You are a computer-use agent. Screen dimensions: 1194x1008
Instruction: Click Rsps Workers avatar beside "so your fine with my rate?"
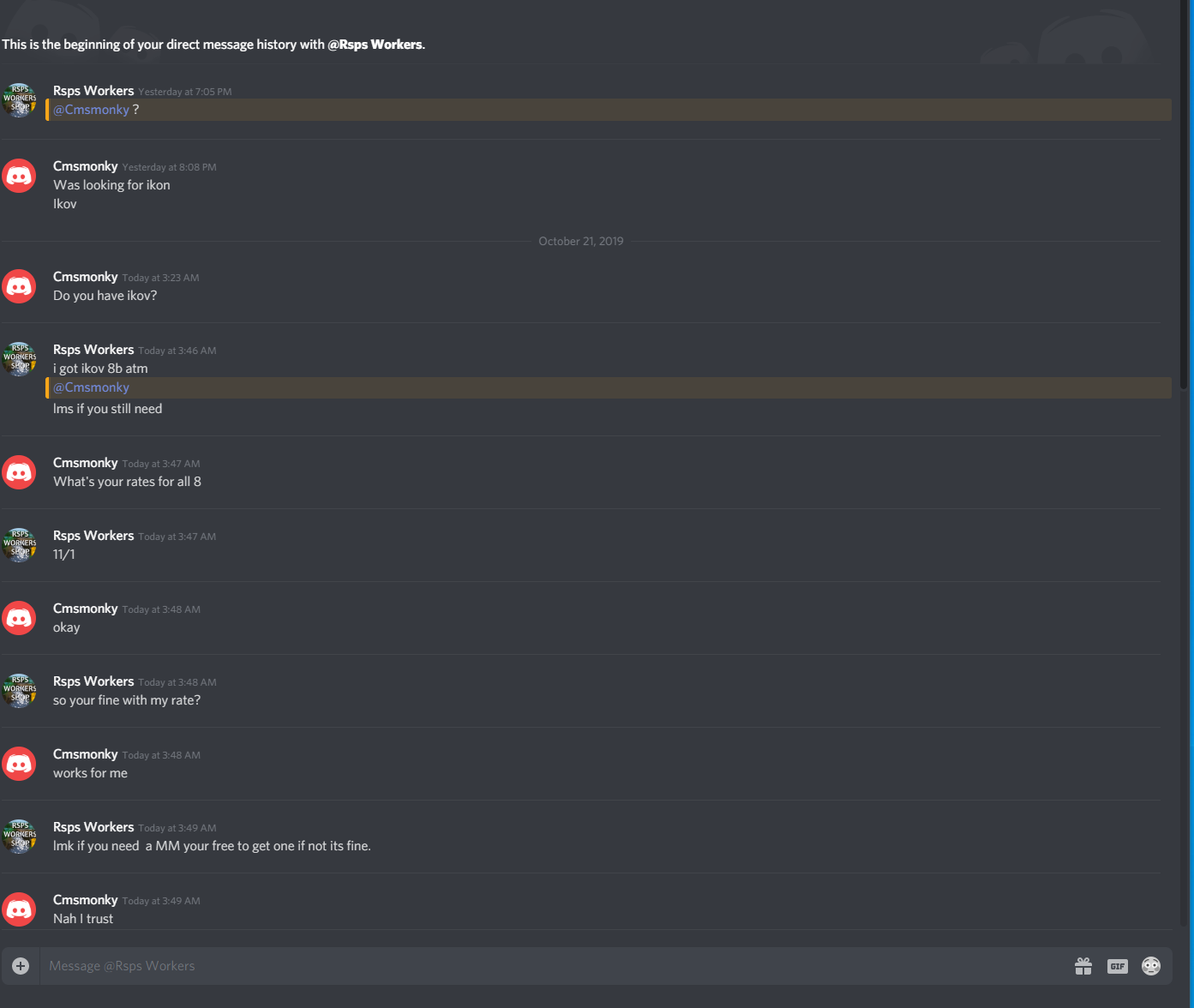tap(19, 690)
